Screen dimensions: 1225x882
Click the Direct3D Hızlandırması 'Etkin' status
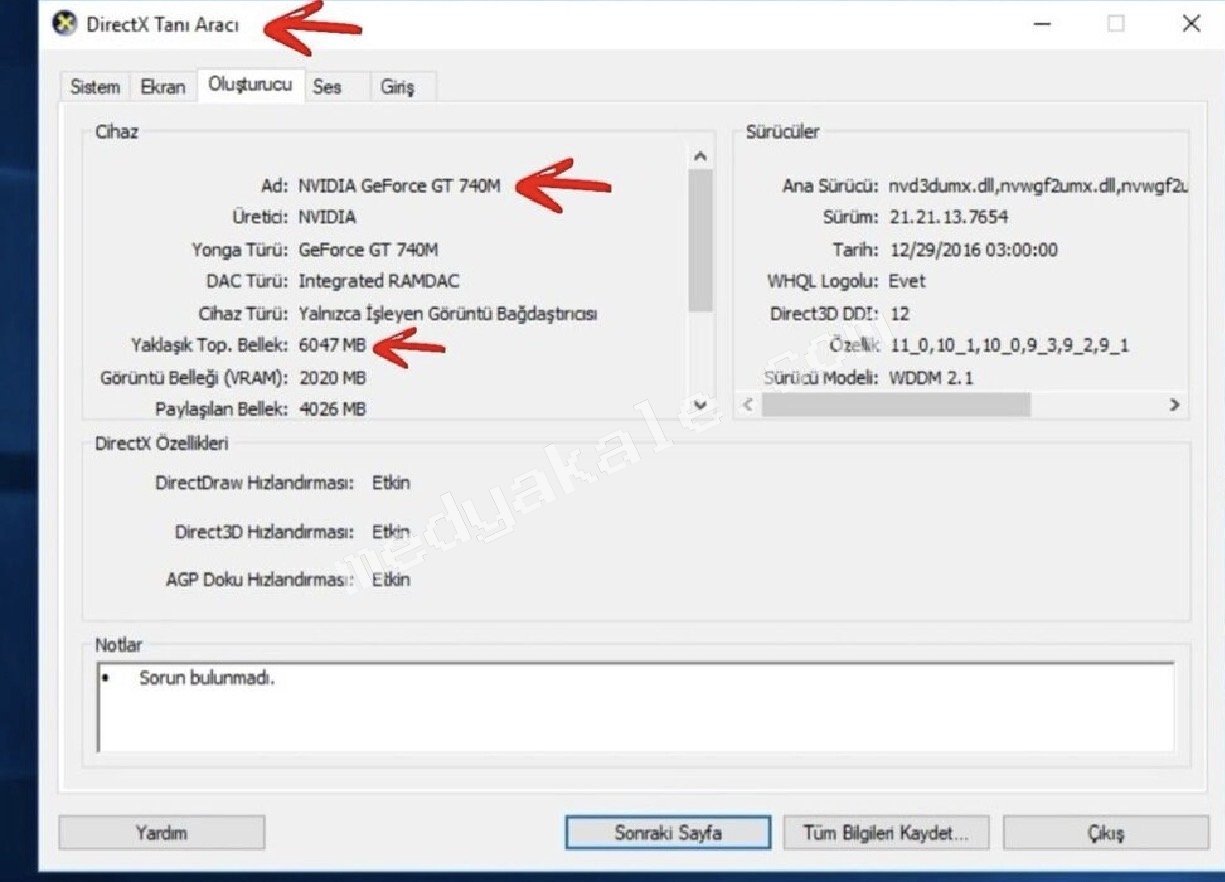coord(391,530)
